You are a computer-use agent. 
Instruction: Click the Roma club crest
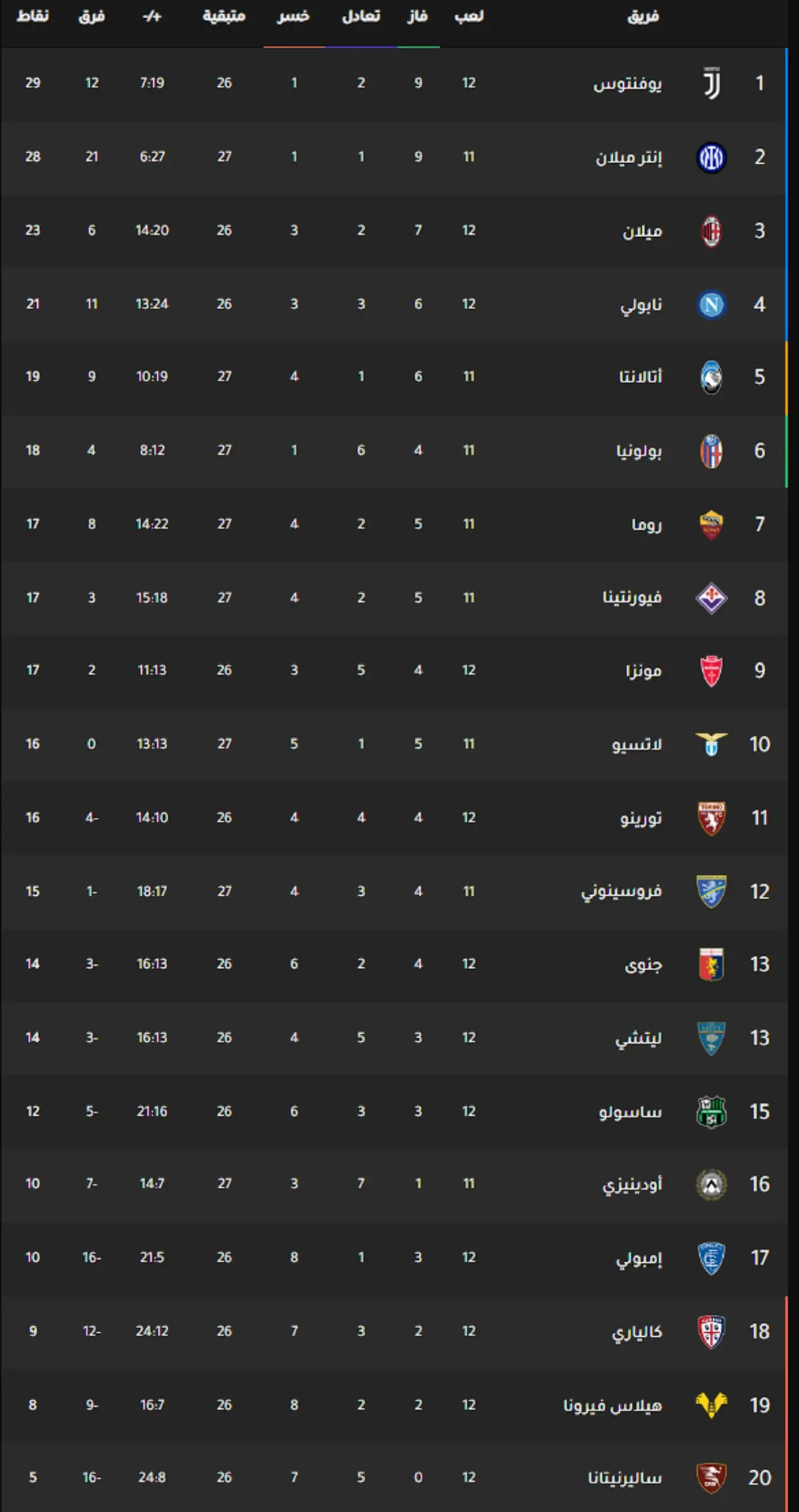(711, 525)
